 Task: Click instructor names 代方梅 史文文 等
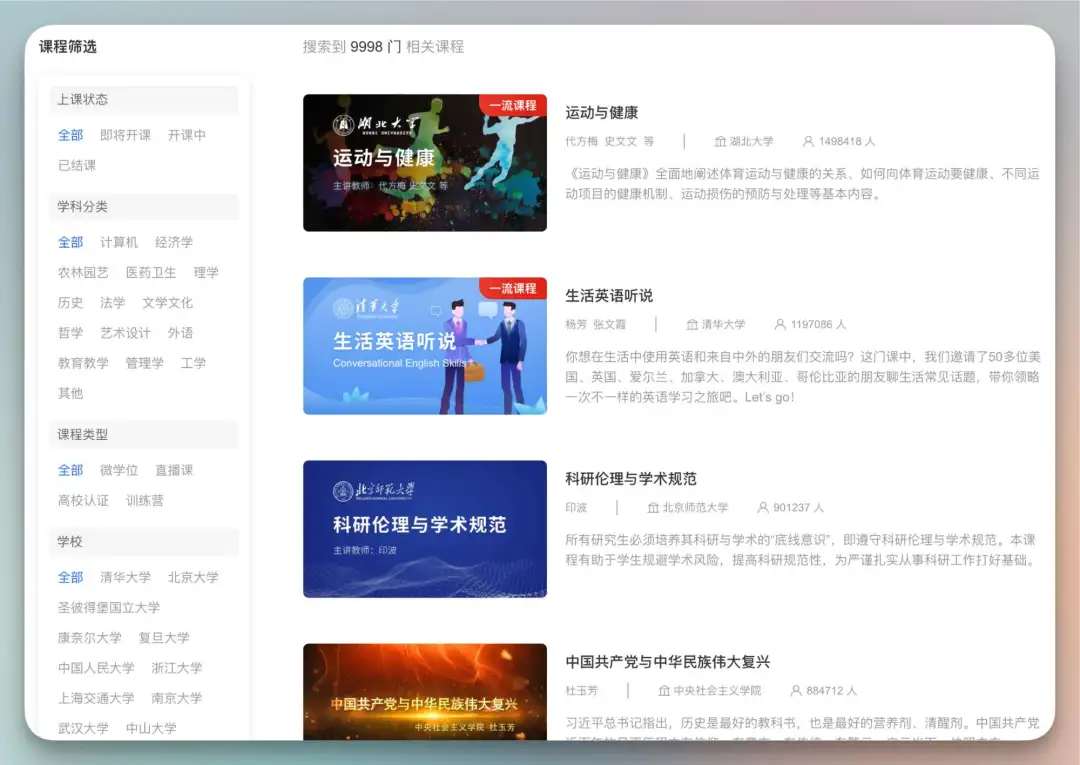pyautogui.click(x=610, y=141)
